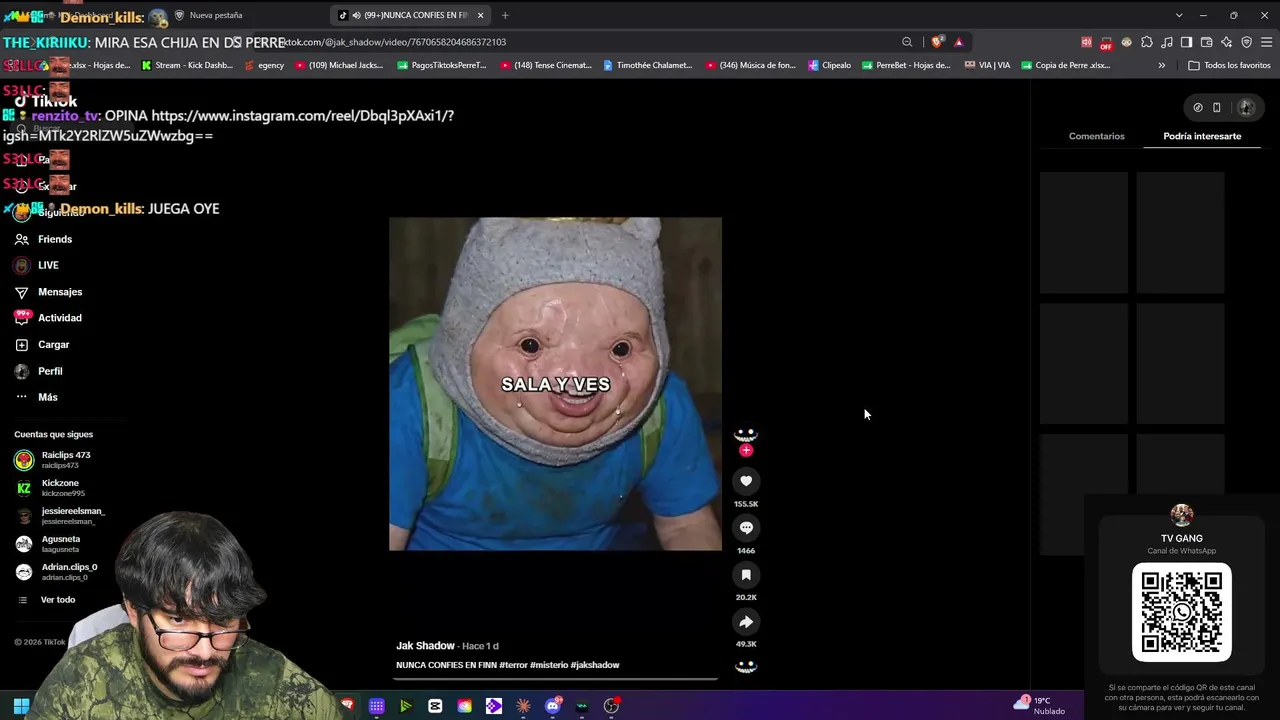
Task: Switch to the Comentarios tab
Action: click(1097, 136)
